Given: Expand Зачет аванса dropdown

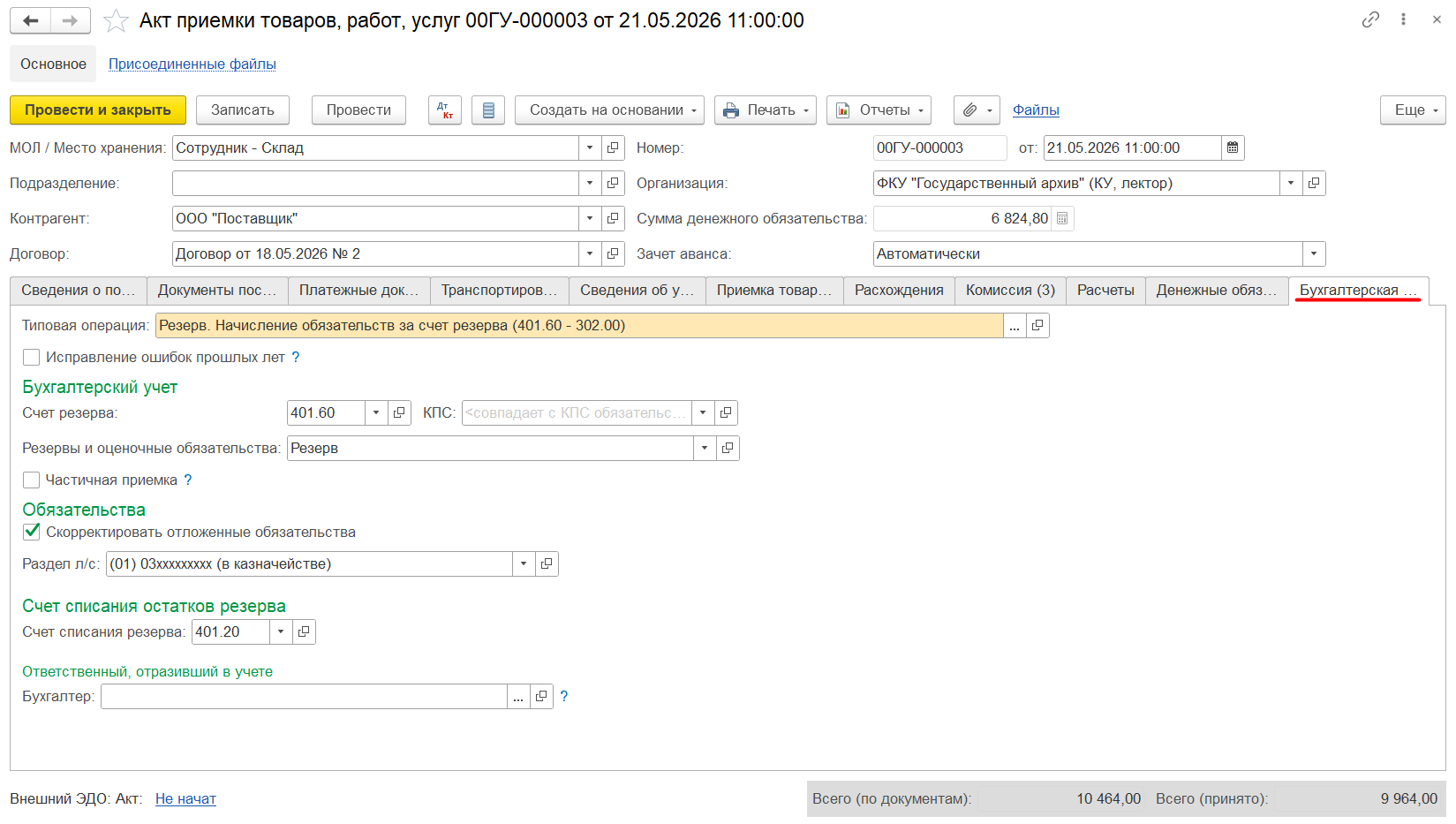Looking at the screenshot, I should pos(1314,254).
